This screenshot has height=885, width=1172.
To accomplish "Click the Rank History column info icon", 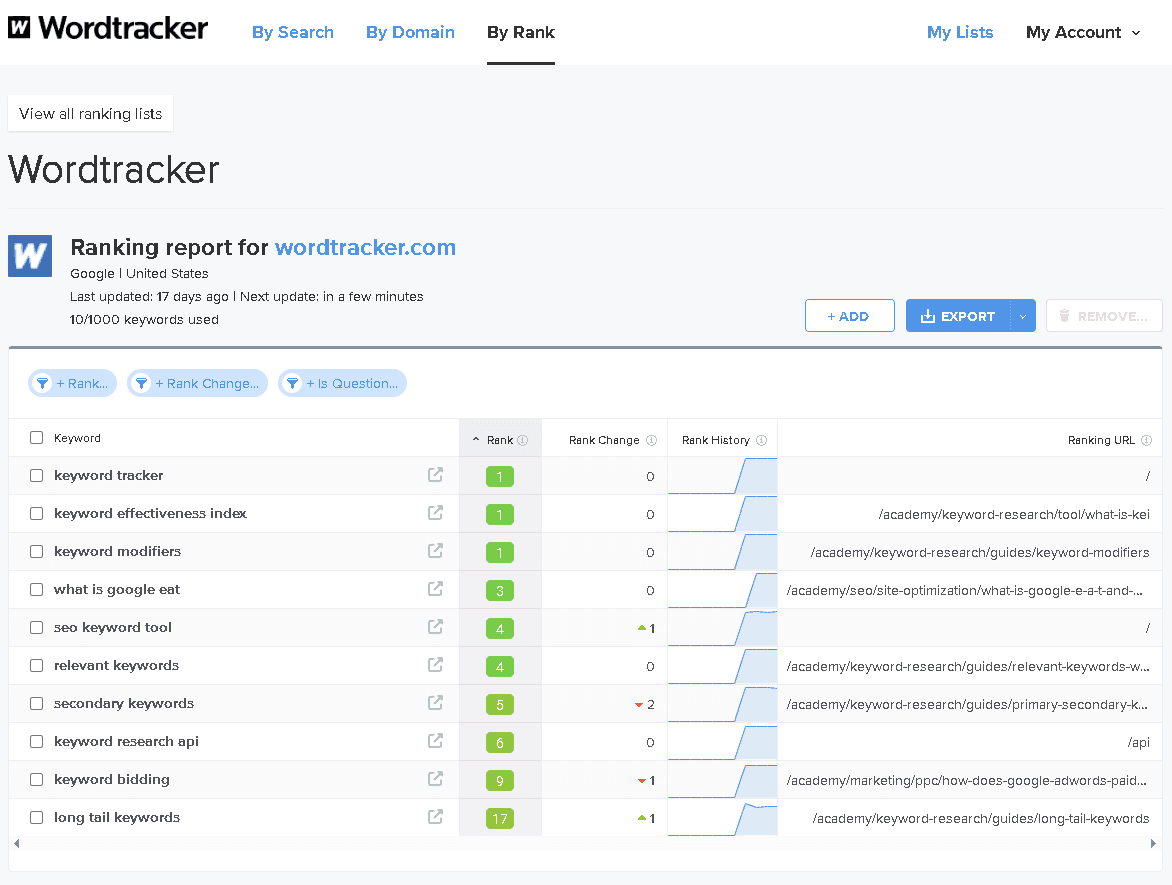I will [762, 440].
